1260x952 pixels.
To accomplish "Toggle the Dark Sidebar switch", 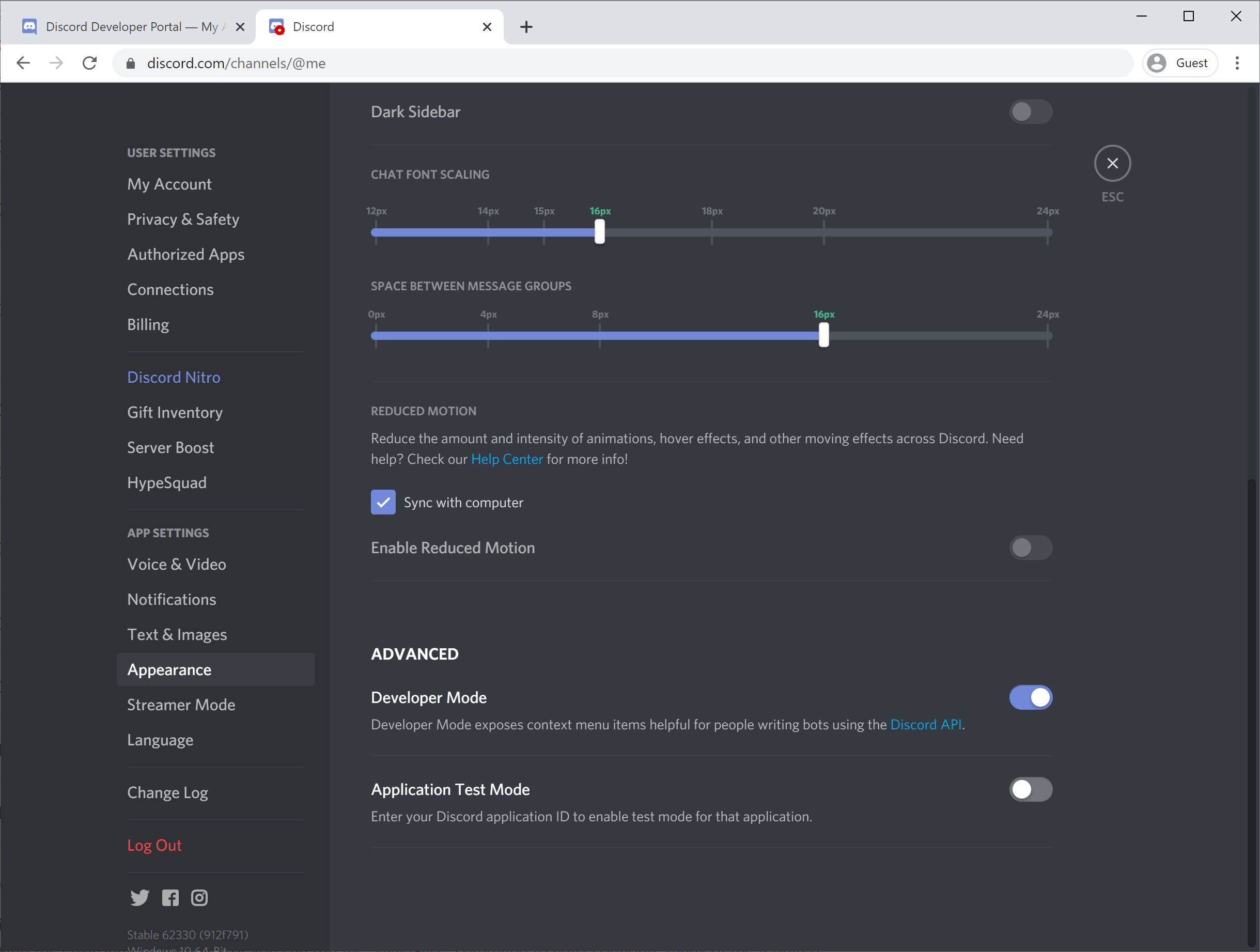I will click(x=1030, y=111).
